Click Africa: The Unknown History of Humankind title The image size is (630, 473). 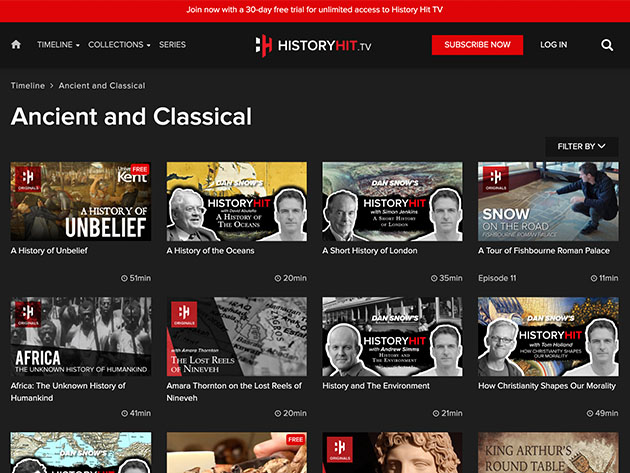(x=68, y=392)
